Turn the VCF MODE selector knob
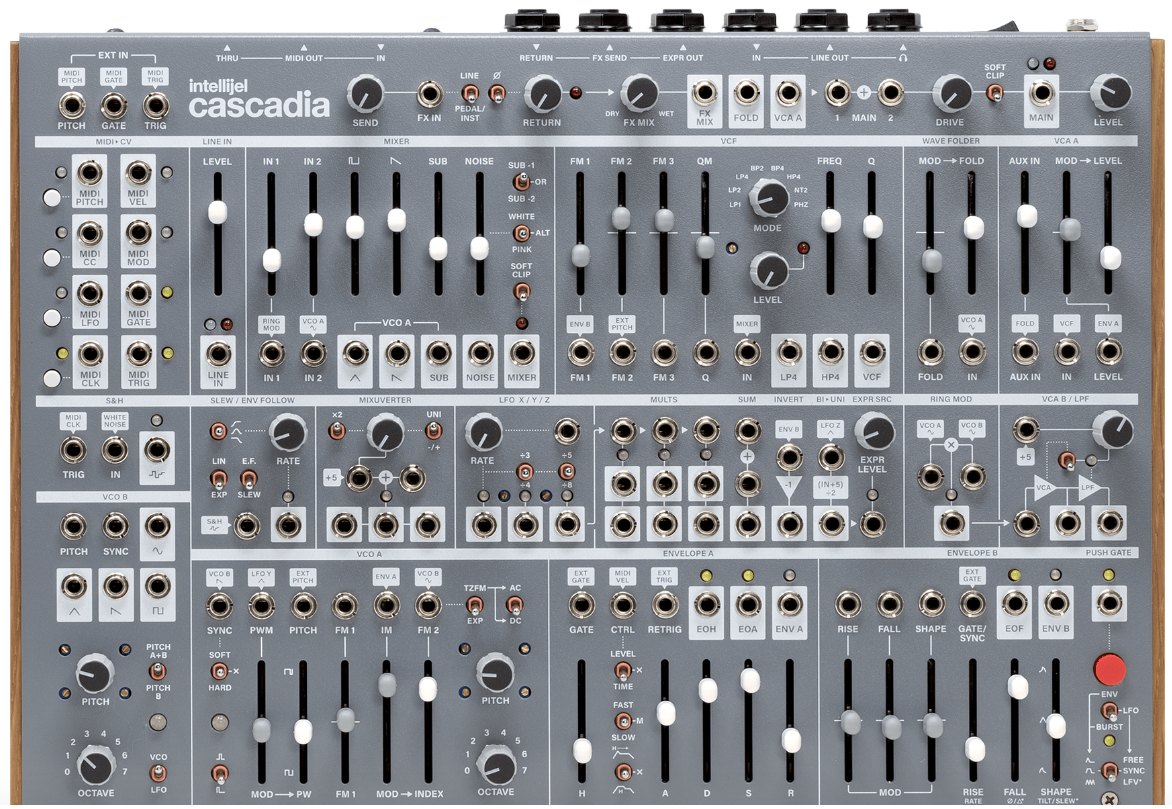The image size is (1172, 809). point(769,197)
